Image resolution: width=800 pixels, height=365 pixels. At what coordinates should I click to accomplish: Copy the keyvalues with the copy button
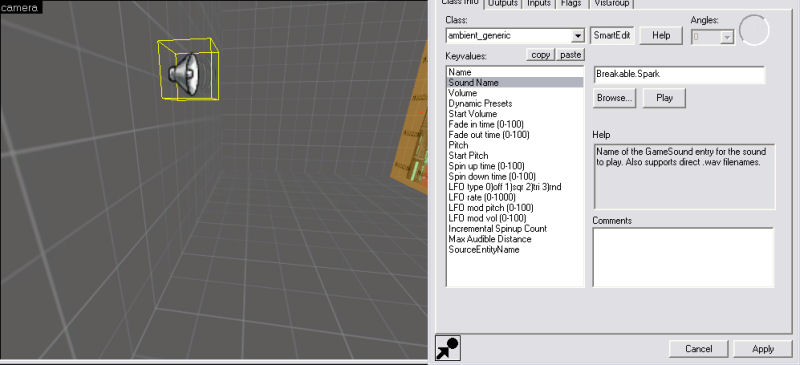pos(540,55)
